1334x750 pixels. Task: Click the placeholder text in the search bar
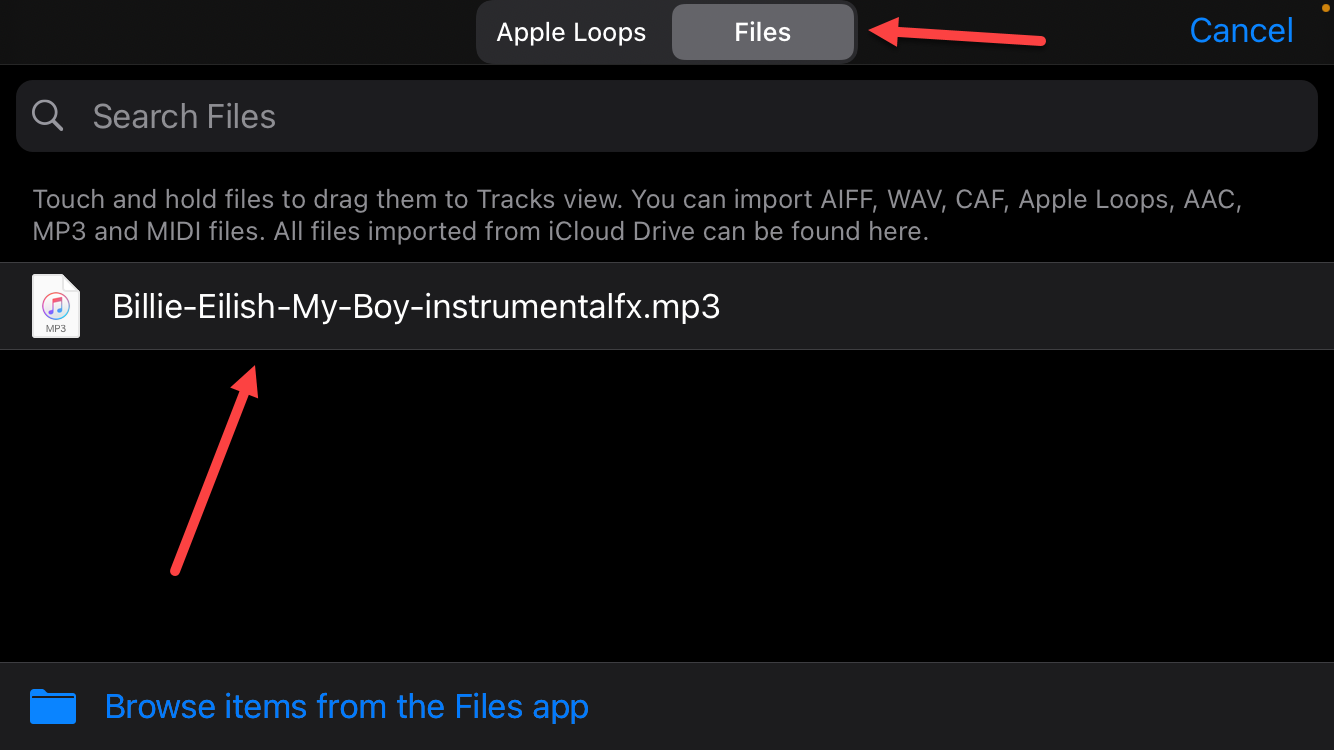tap(184, 116)
